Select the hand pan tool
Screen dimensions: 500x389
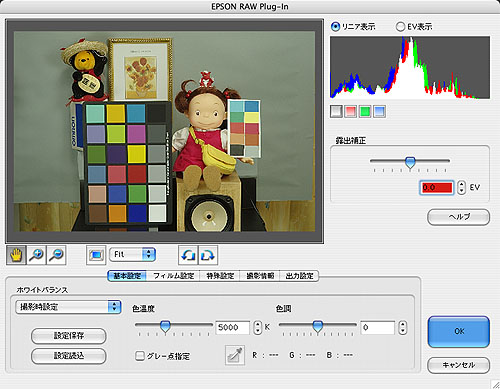tap(16, 255)
